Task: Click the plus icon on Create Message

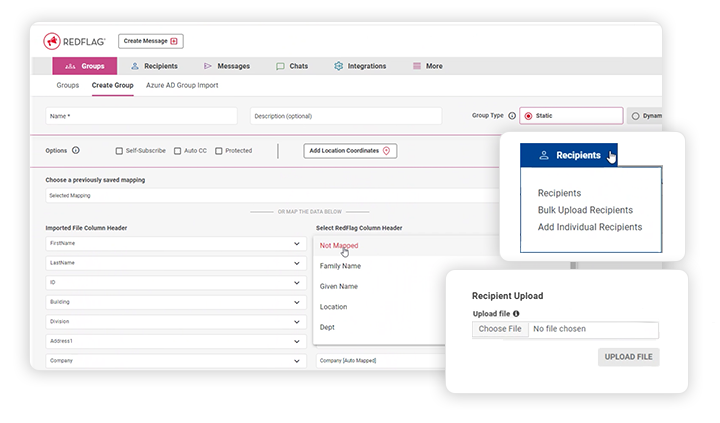Action: tap(174, 41)
